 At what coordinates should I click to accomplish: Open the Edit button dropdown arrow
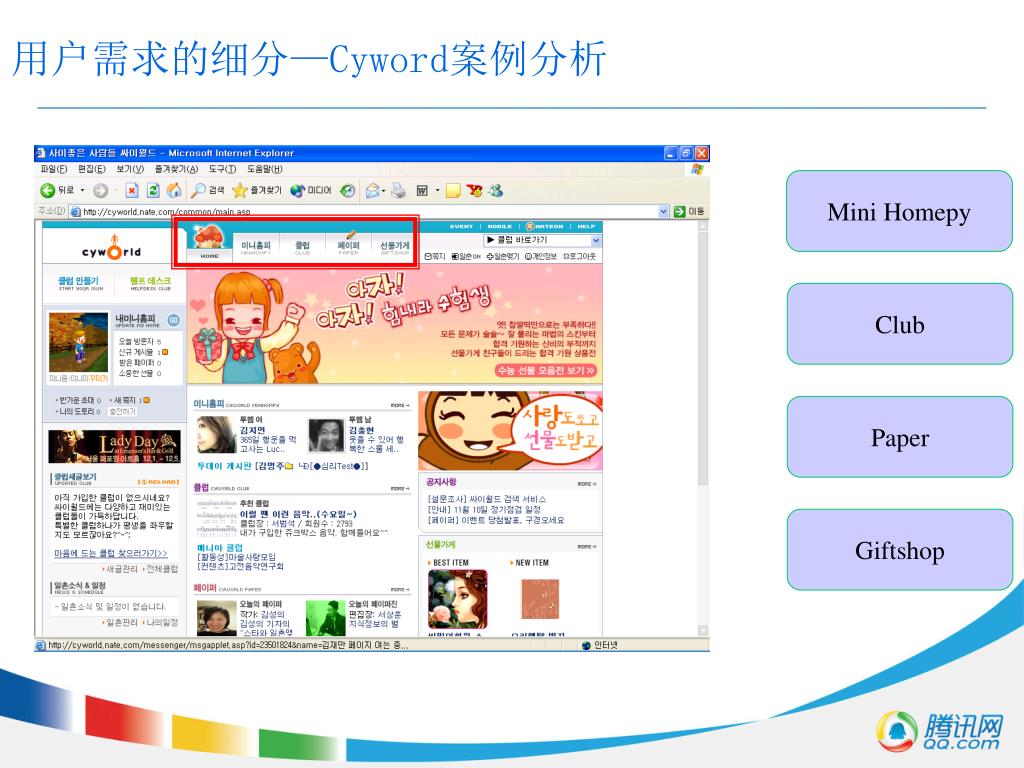437,191
